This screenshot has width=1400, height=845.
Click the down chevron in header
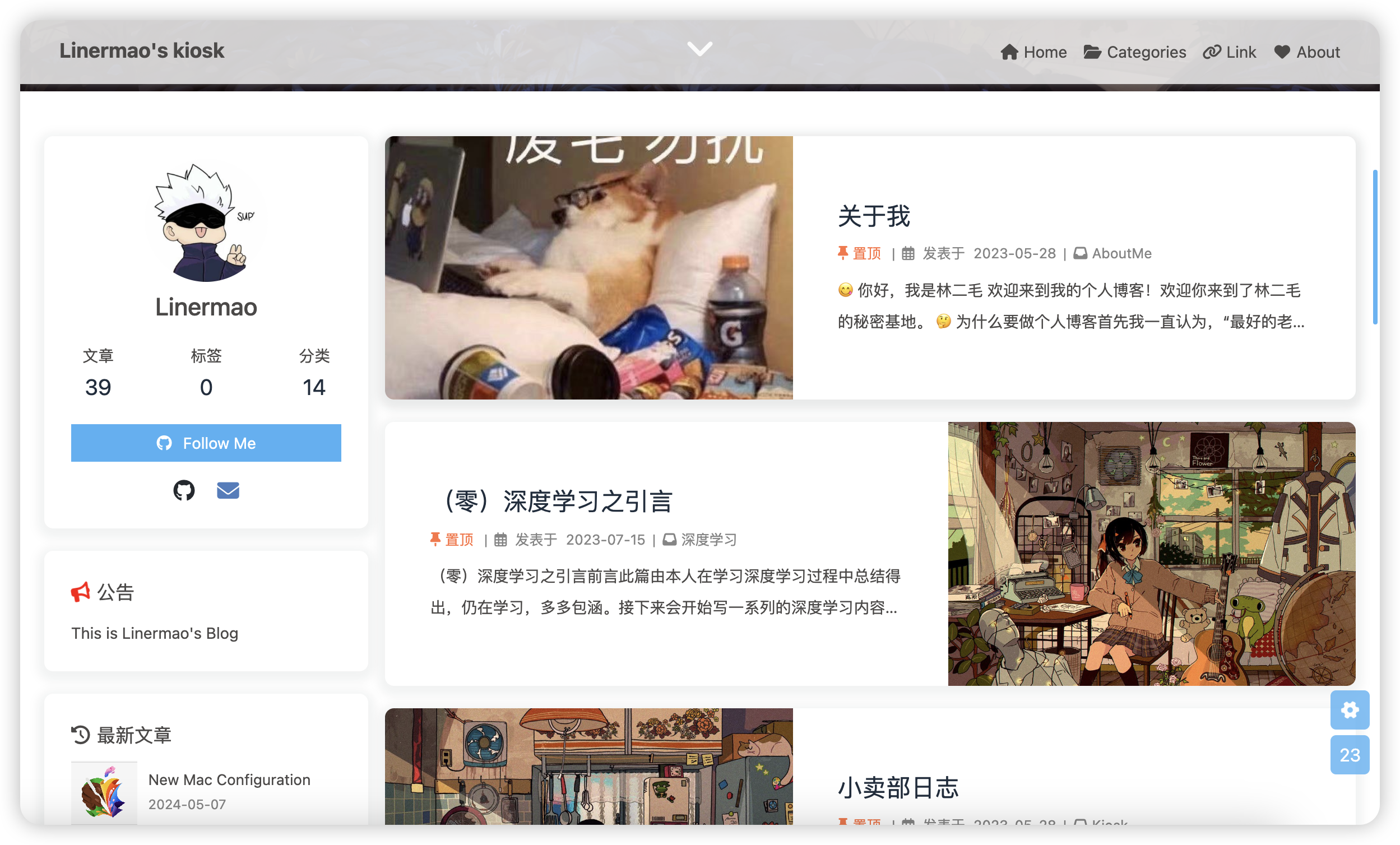[x=699, y=49]
